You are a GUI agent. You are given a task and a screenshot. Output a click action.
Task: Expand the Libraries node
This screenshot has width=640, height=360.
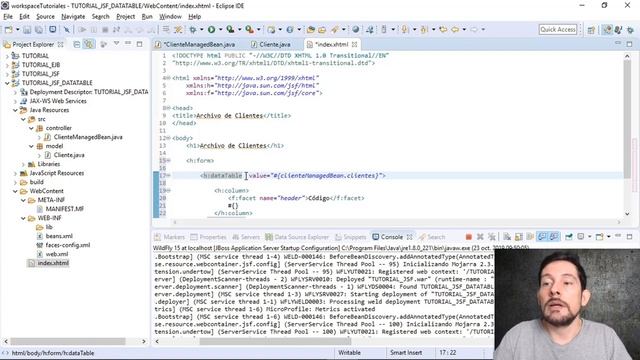pos(23,164)
